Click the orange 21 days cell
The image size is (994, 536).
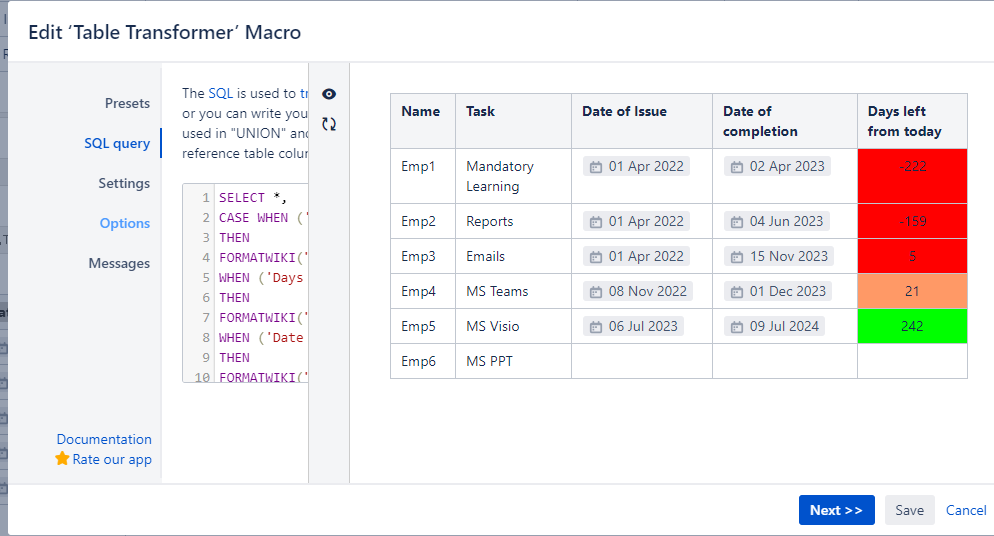(912, 291)
